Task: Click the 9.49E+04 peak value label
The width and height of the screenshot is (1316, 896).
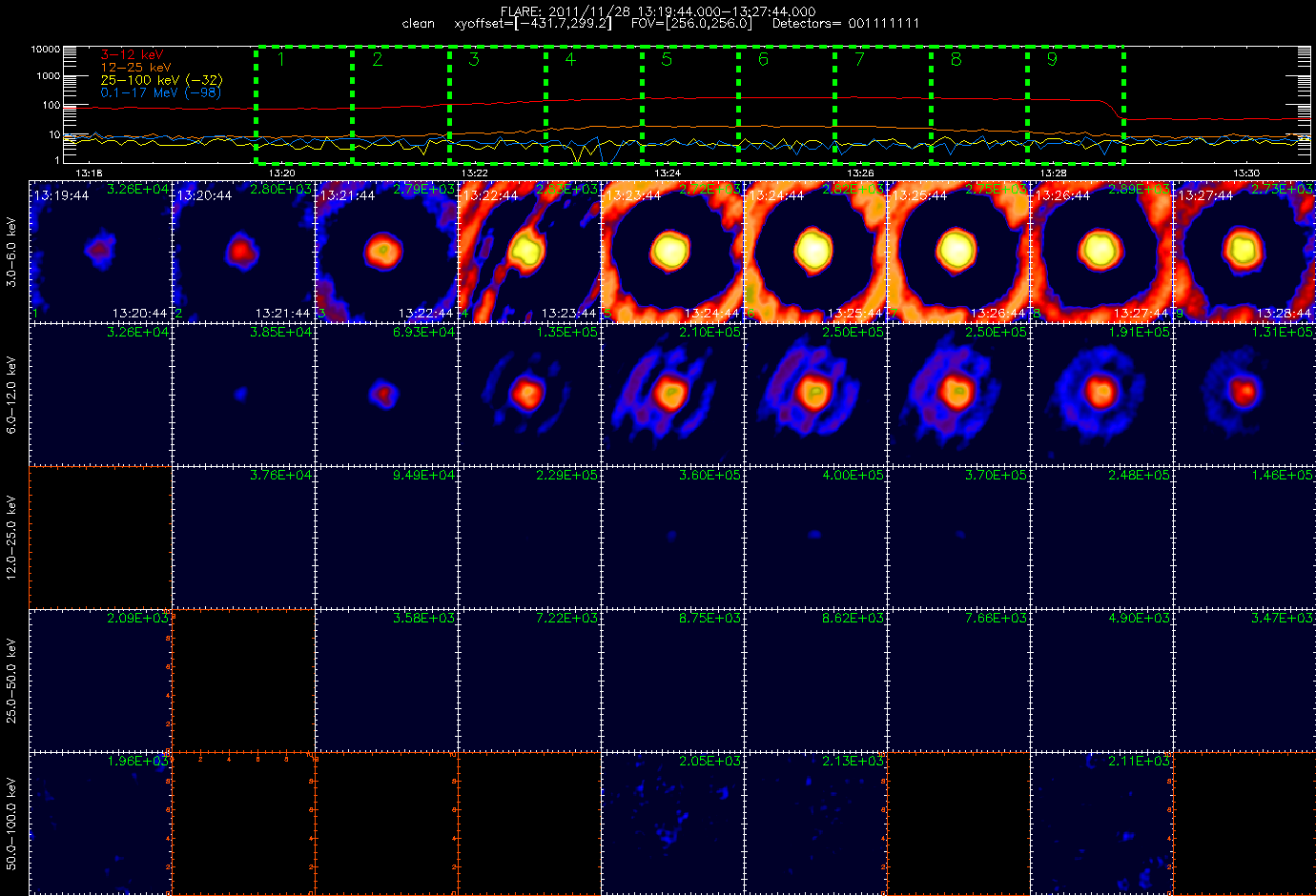Action: (423, 475)
